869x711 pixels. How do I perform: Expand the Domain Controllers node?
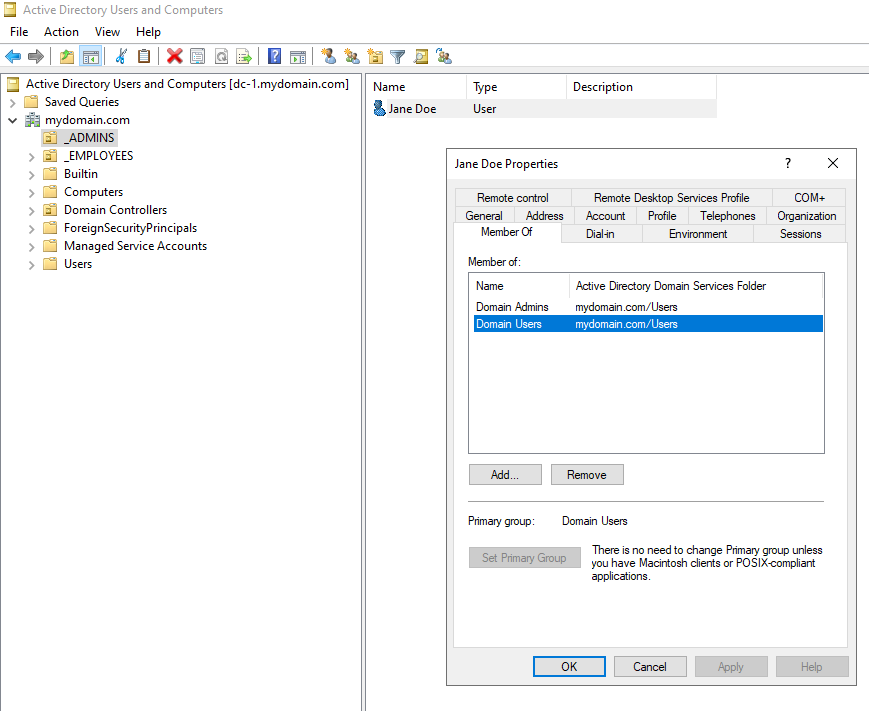pos(32,211)
